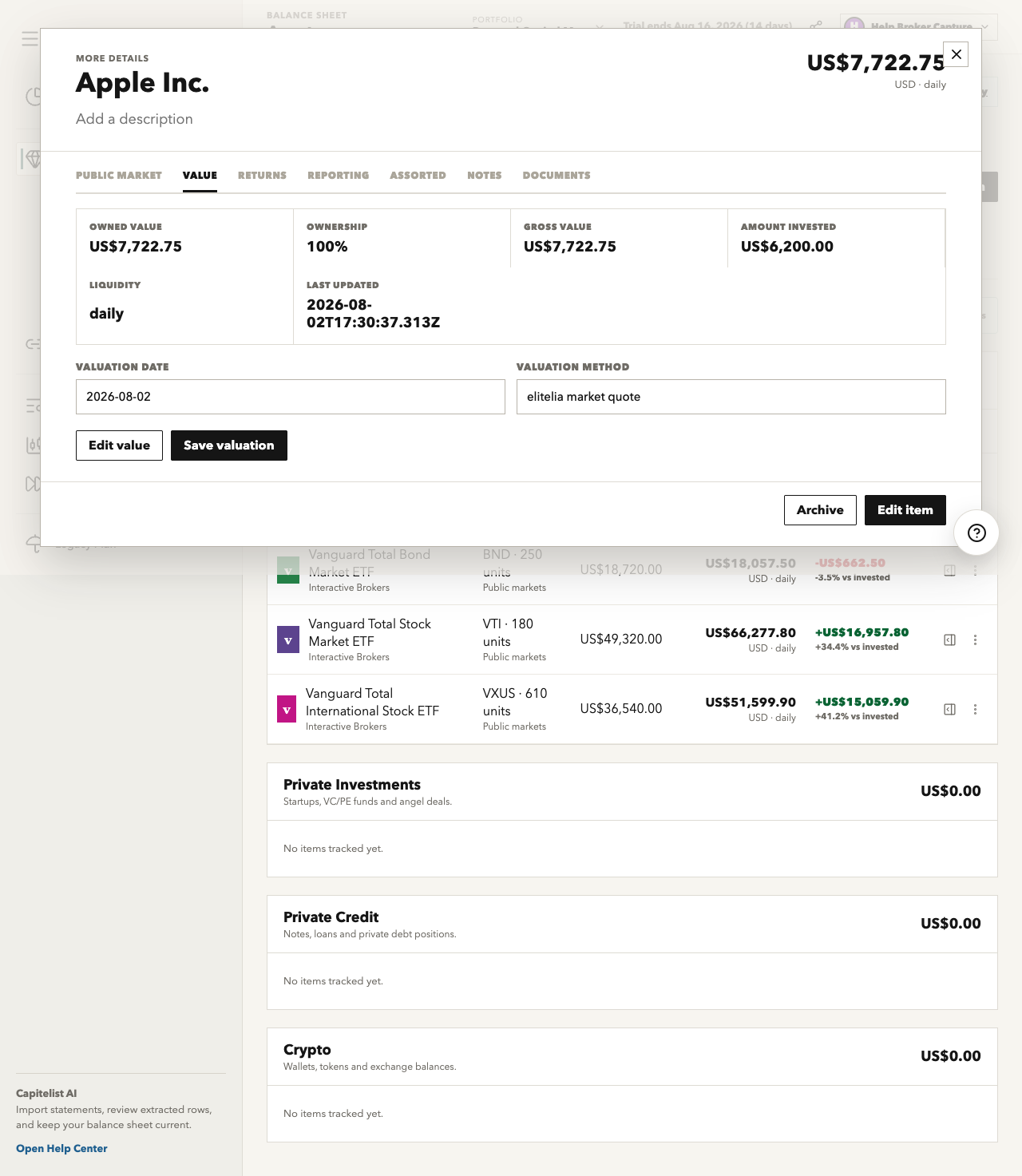Screen dimensions: 1022x1176
Task: Click the Last Updated timestamp value
Action: tap(374, 314)
